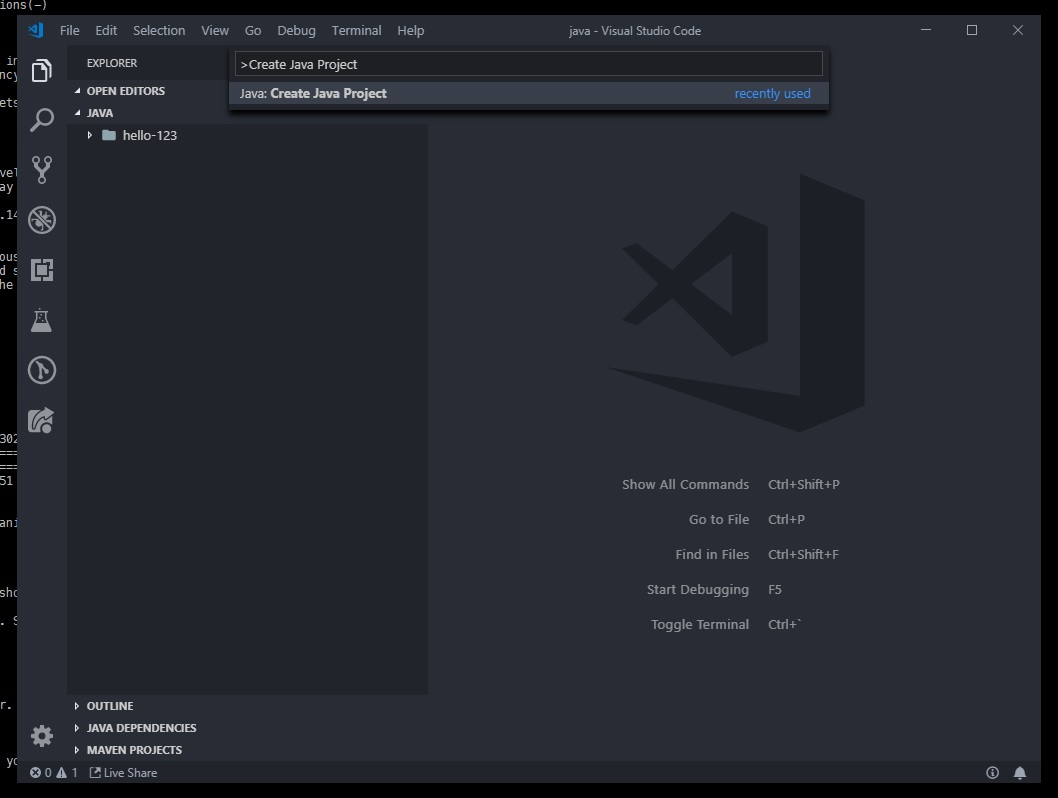The image size is (1058, 798).
Task: Show errors count in the status bar
Action: tap(40, 772)
